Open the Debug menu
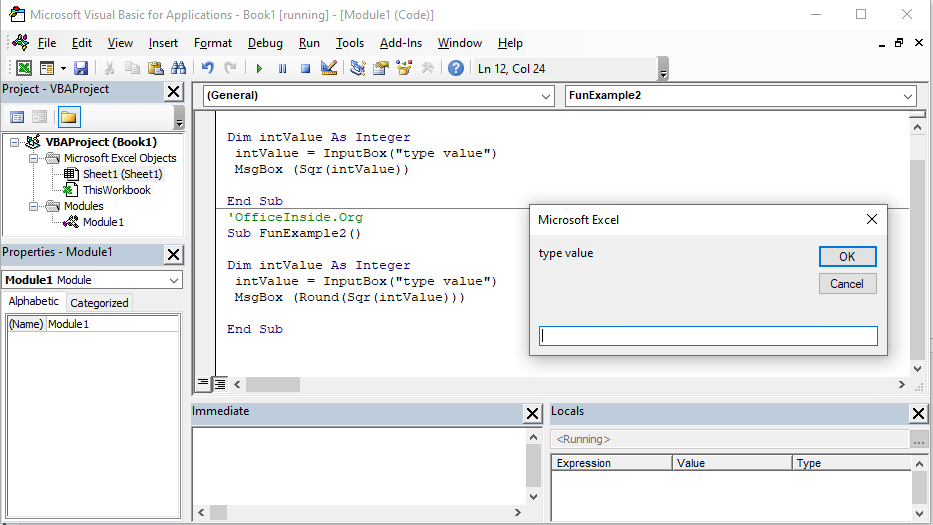933x525 pixels. 265,43
